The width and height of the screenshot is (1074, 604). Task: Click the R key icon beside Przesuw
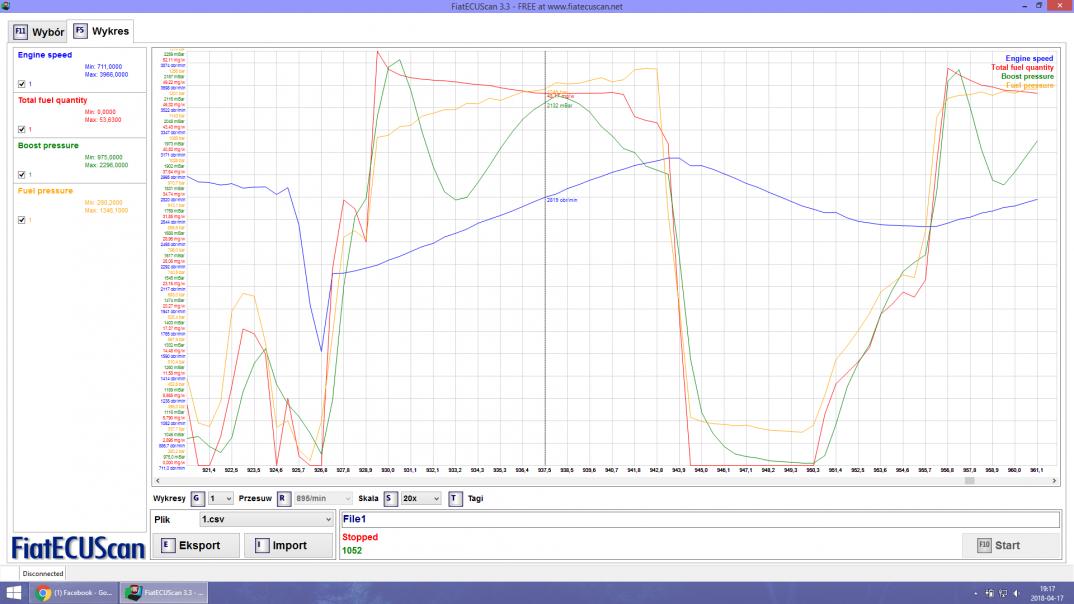tap(283, 497)
